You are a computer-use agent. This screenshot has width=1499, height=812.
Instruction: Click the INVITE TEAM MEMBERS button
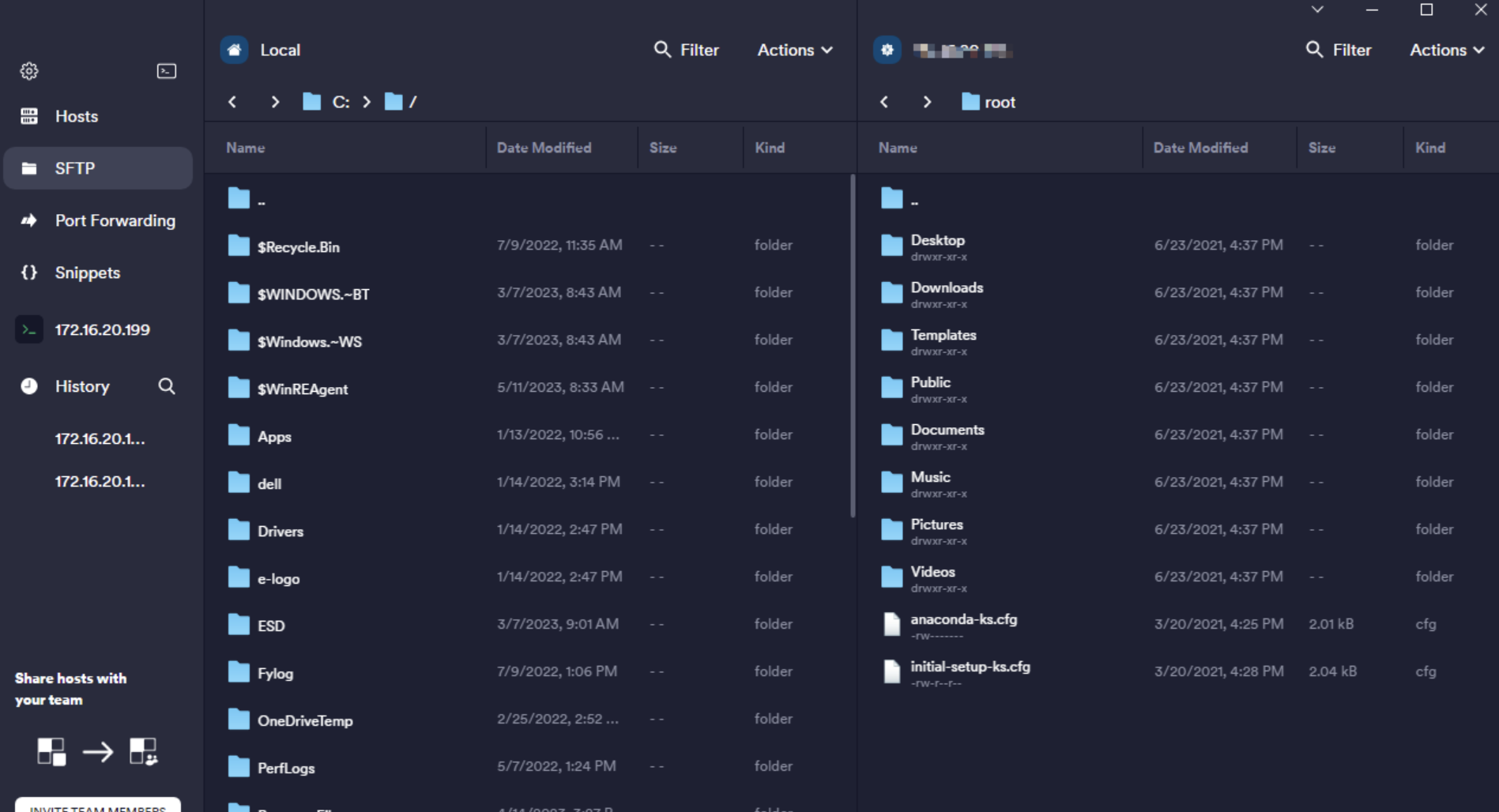pyautogui.click(x=96, y=807)
